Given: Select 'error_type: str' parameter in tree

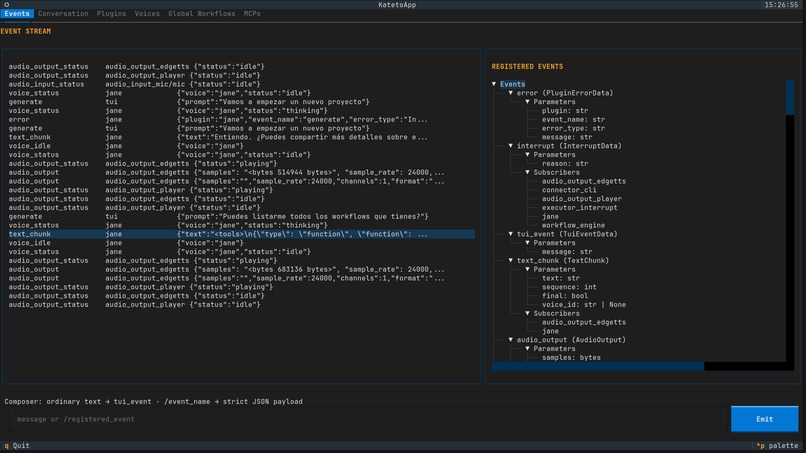Looking at the screenshot, I should 573,128.
